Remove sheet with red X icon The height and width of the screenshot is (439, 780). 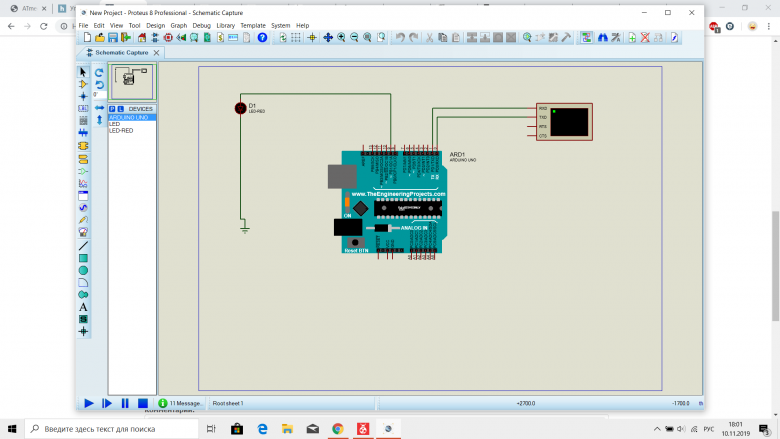645,38
